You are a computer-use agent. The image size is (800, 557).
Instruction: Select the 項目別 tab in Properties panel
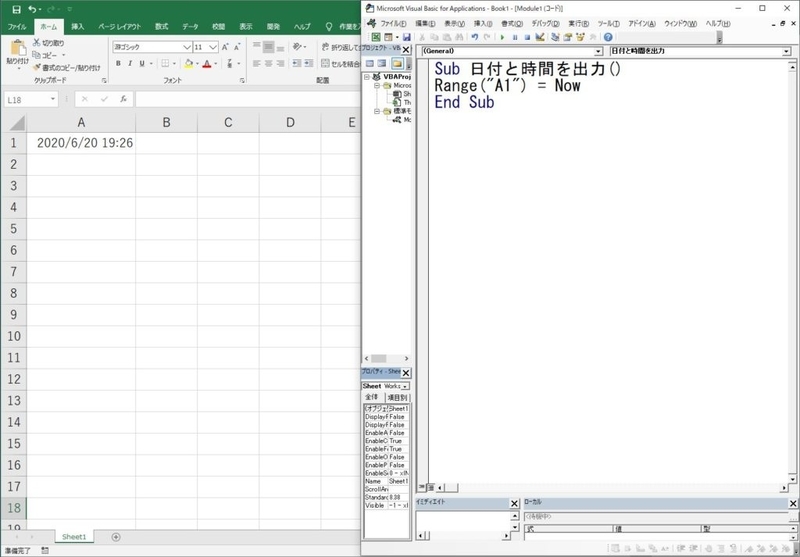click(396, 397)
